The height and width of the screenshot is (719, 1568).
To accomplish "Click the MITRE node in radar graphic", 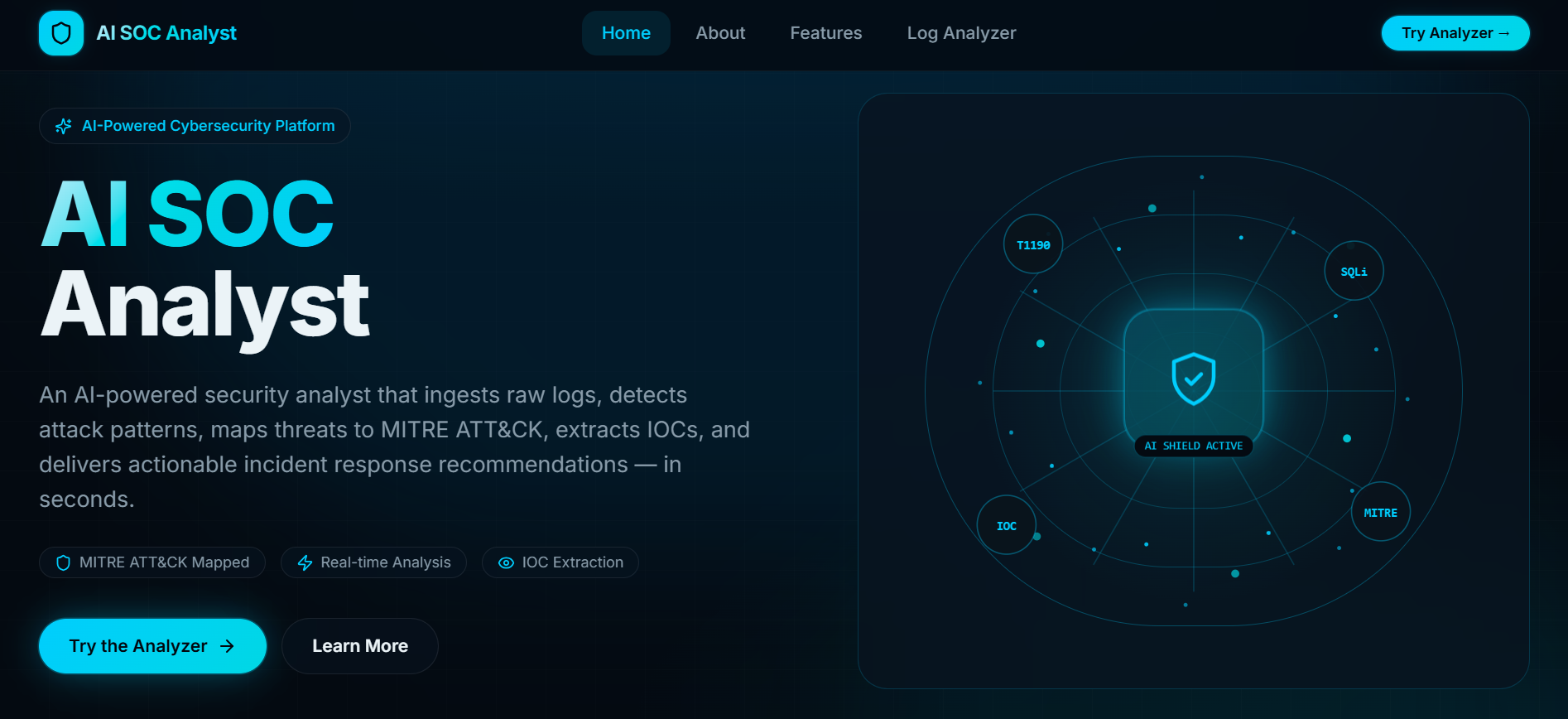I will (x=1381, y=512).
